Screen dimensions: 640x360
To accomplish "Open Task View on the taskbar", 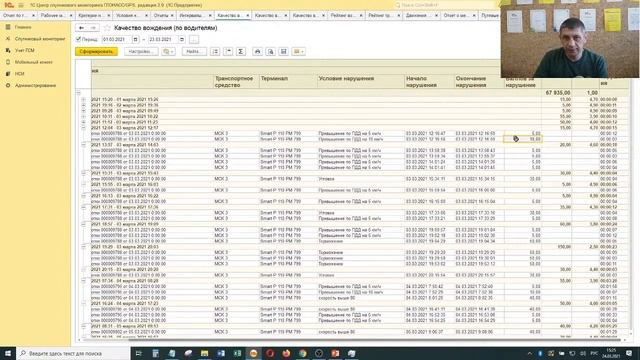I will pos(139,353).
